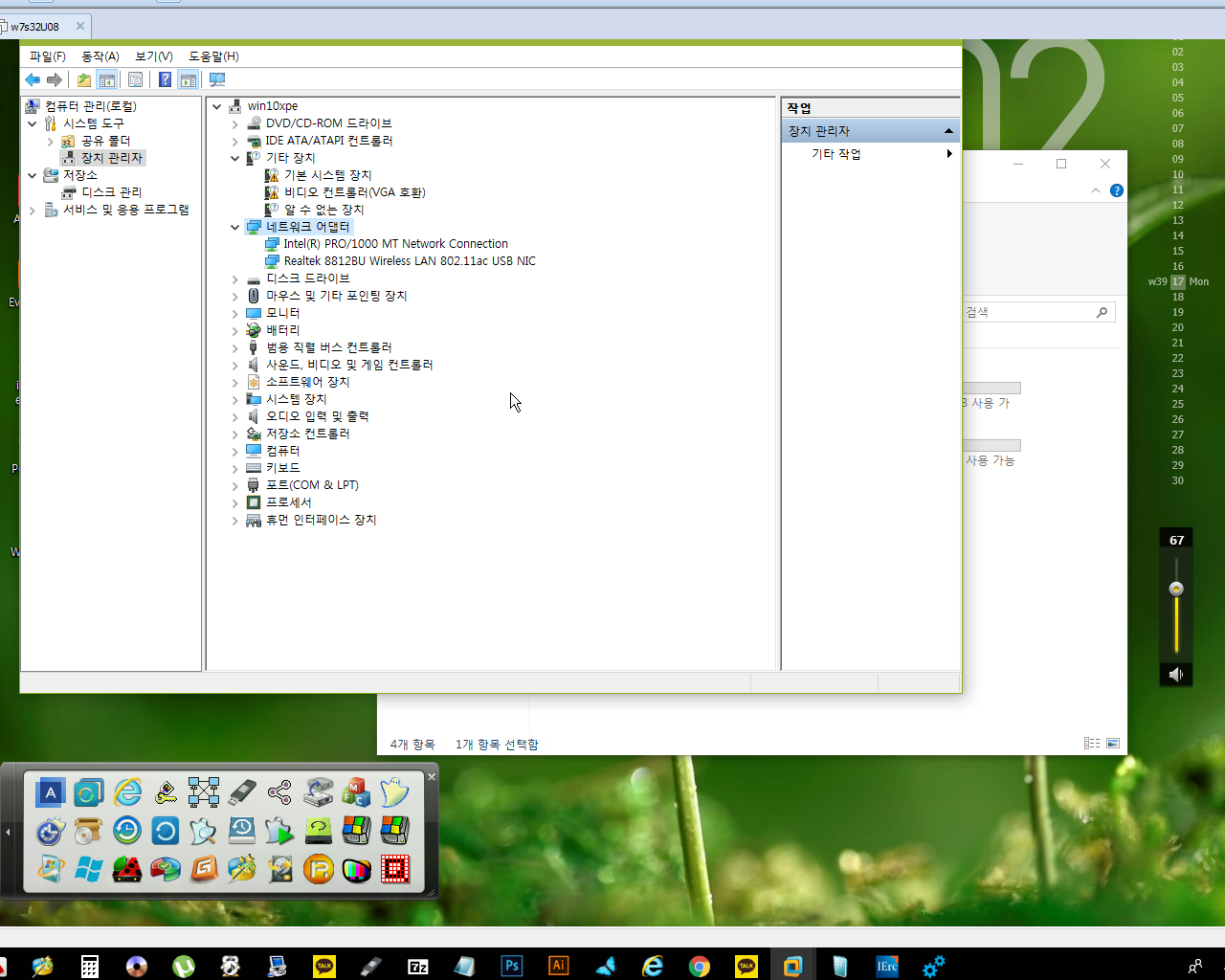Click the help question icon in background window
The image size is (1225, 980).
click(x=1116, y=190)
